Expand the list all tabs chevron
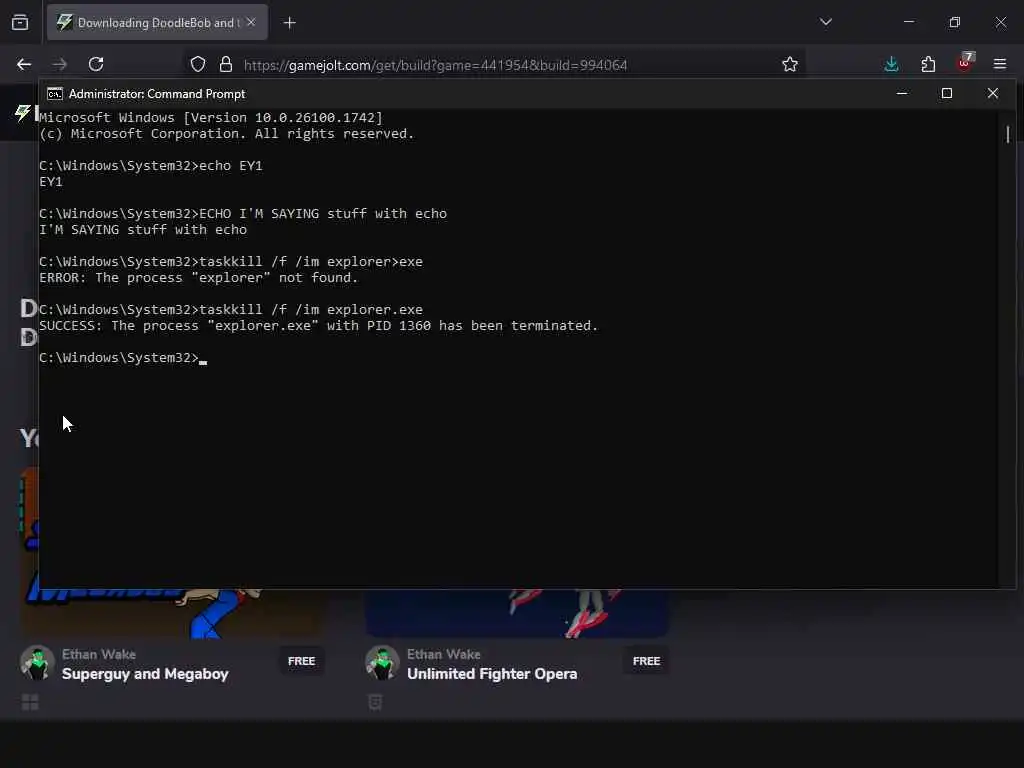The width and height of the screenshot is (1024, 768). click(x=826, y=22)
